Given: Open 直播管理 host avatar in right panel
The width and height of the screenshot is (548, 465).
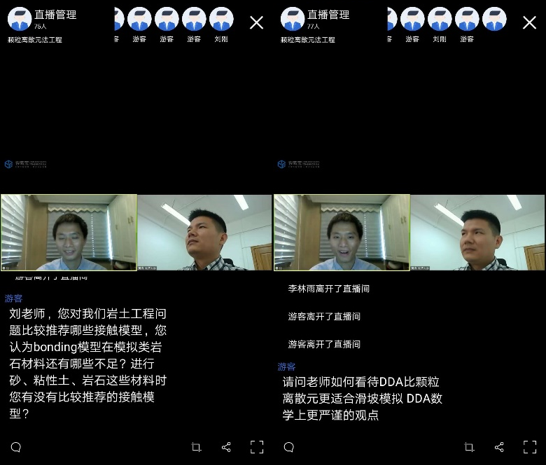Looking at the screenshot, I should [293, 19].
